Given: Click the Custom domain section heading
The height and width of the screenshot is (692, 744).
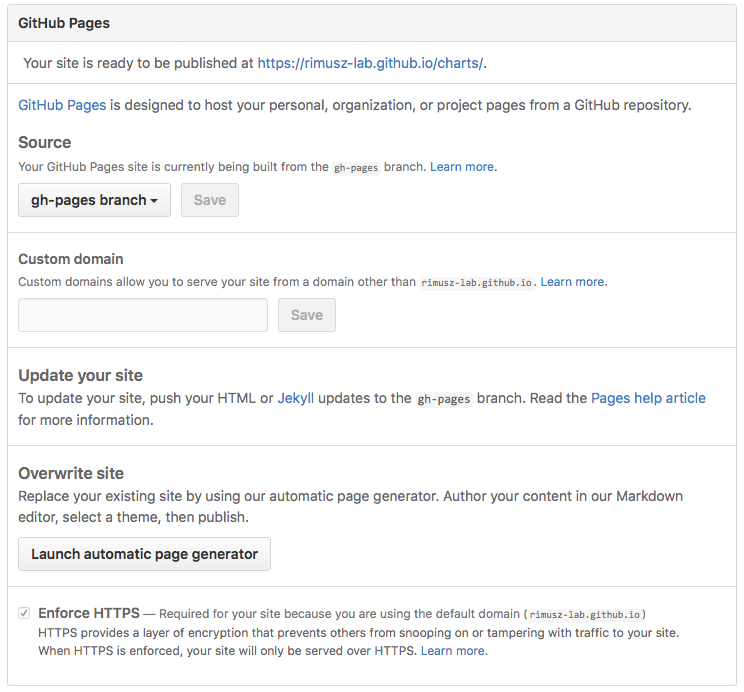Looking at the screenshot, I should click(71, 259).
